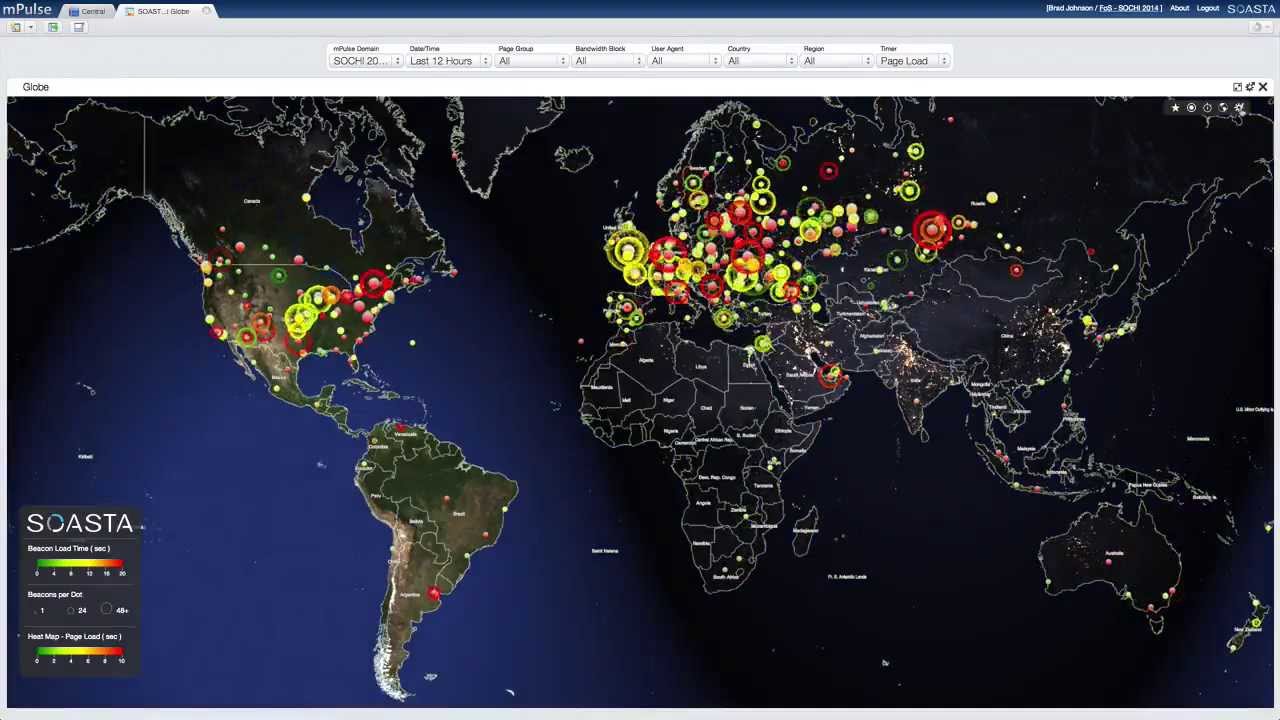Expand the Region filter dropdown

(837, 61)
